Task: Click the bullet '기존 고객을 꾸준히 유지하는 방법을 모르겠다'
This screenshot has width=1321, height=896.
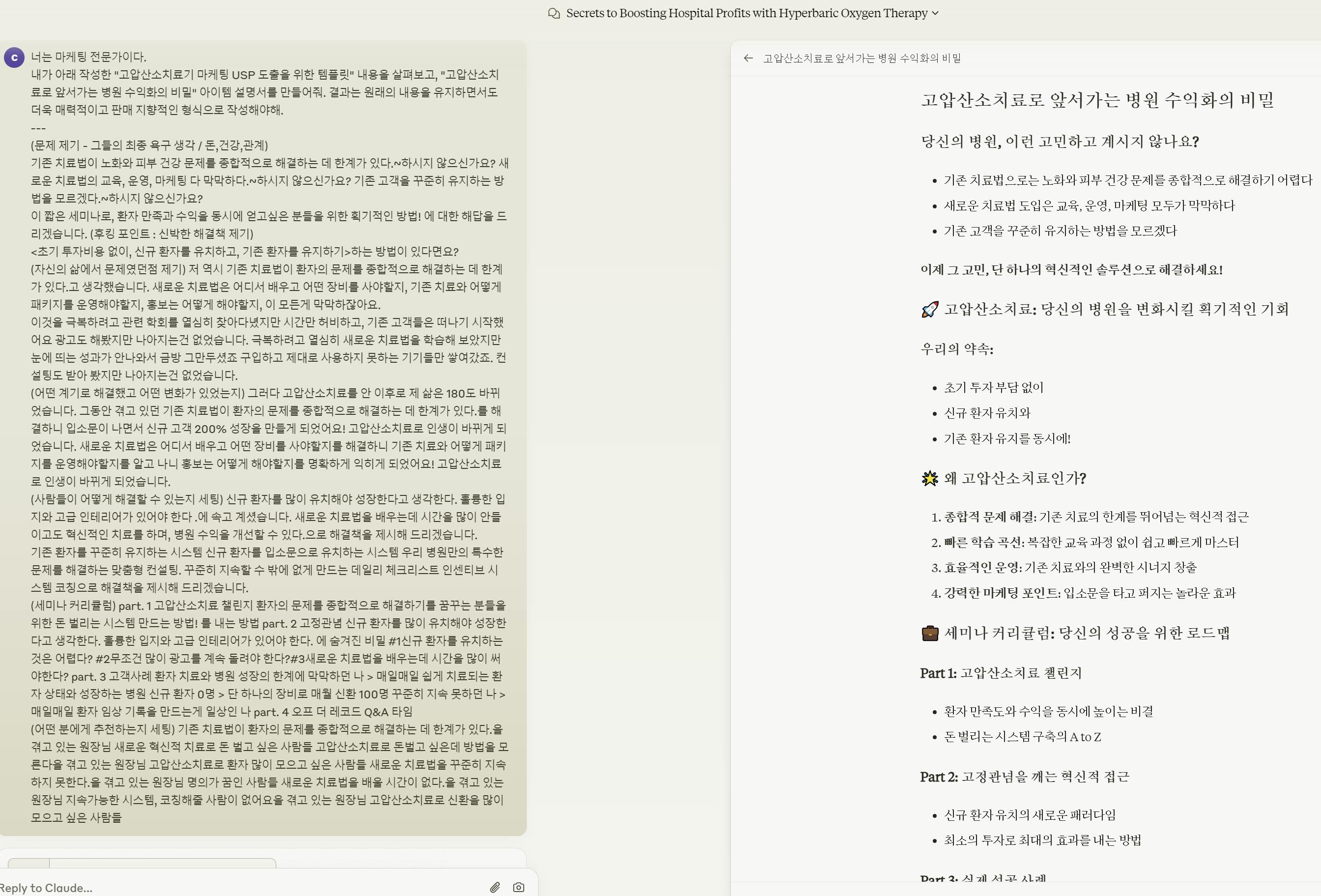Action: 1060,231
